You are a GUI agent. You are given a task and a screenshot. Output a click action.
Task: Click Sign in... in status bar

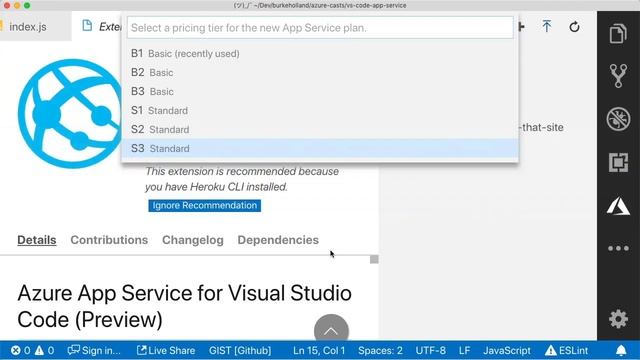[94, 350]
